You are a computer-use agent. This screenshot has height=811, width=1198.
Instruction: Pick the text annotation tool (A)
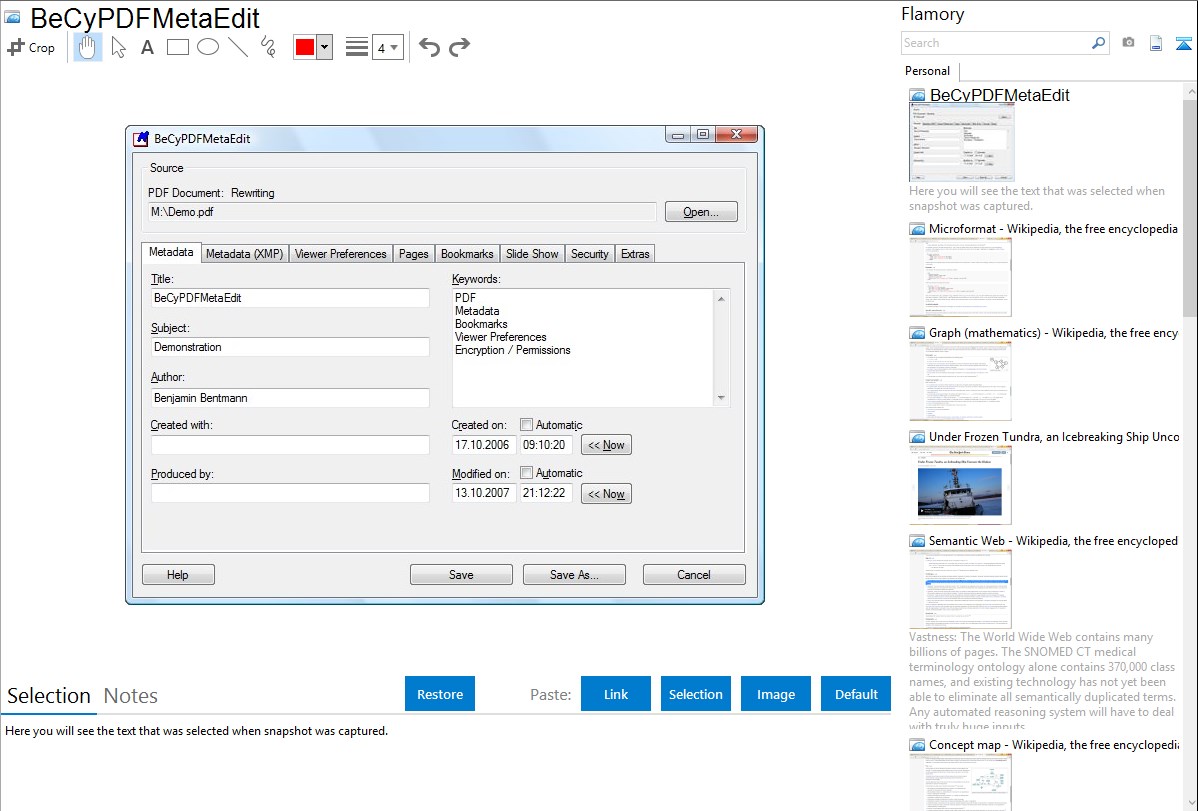pyautogui.click(x=147, y=47)
